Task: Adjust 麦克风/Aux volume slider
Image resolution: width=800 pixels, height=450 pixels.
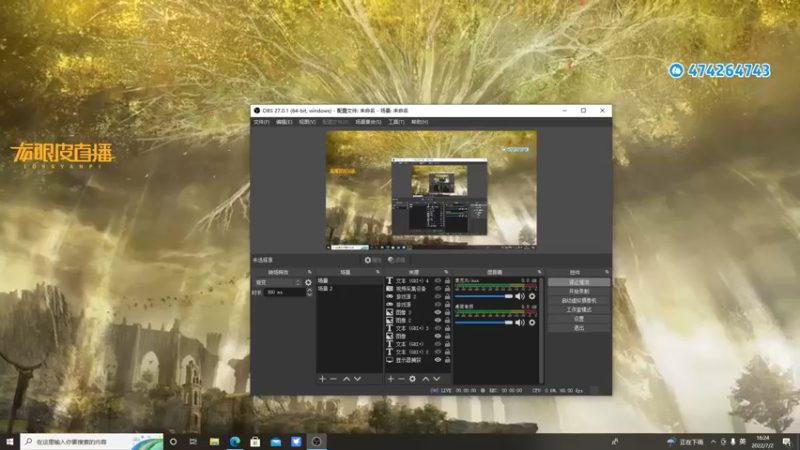Action: tap(484, 296)
